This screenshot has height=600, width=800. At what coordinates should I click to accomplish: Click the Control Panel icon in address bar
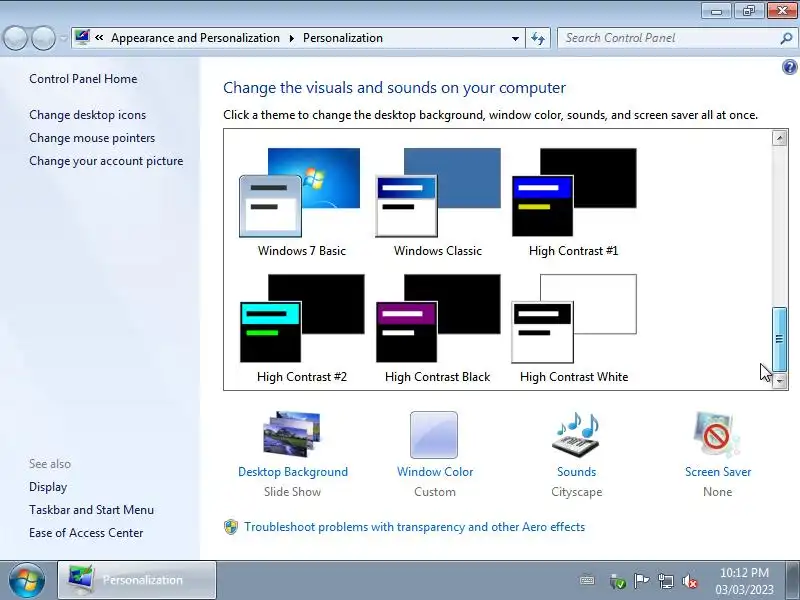point(82,37)
